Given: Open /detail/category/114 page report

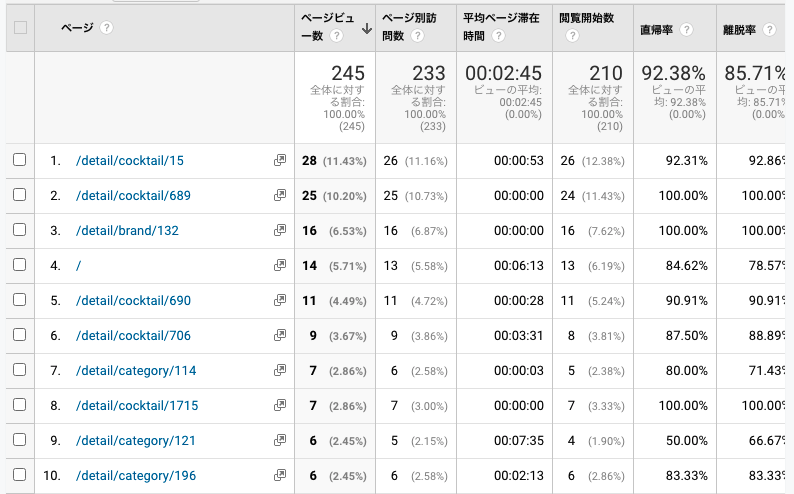Looking at the screenshot, I should click(136, 371).
